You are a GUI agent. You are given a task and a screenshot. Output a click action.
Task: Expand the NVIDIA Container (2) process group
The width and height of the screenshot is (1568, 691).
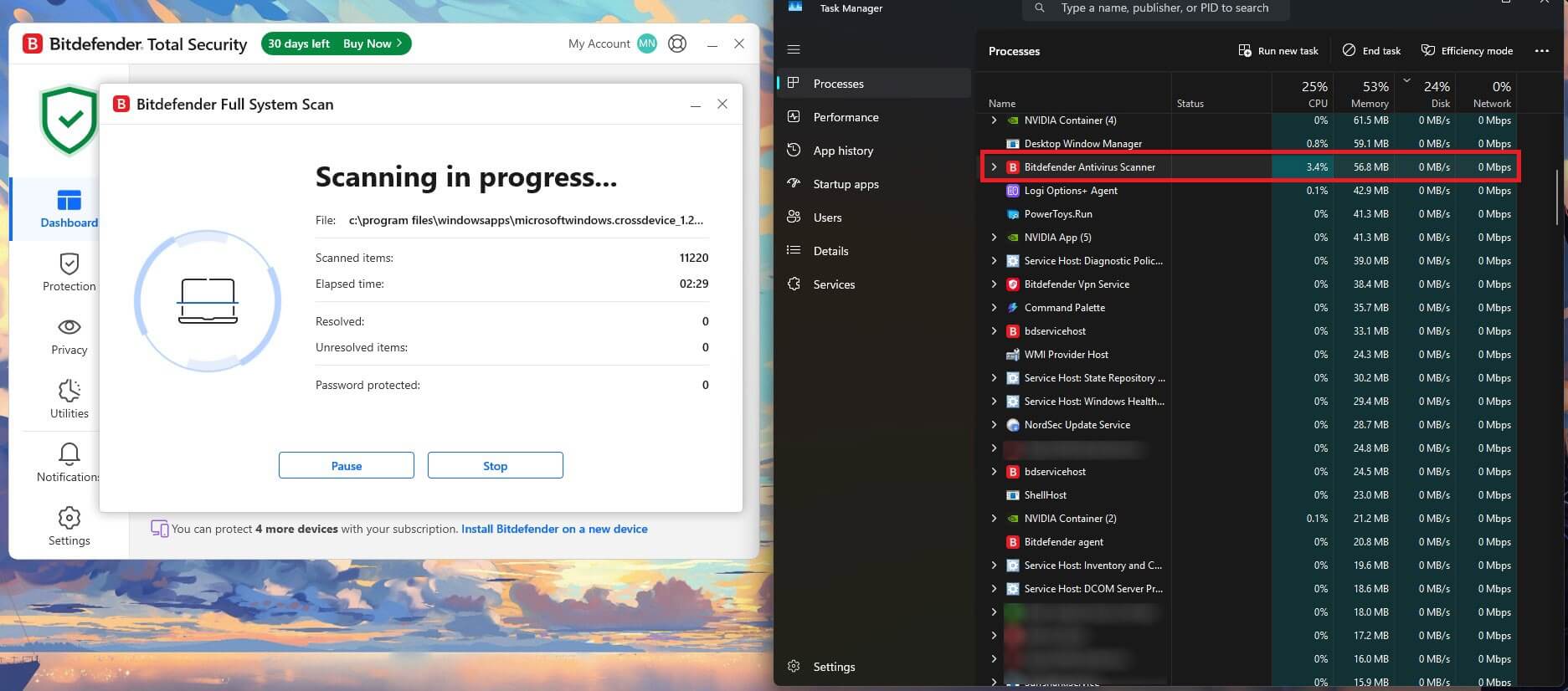[994, 519]
